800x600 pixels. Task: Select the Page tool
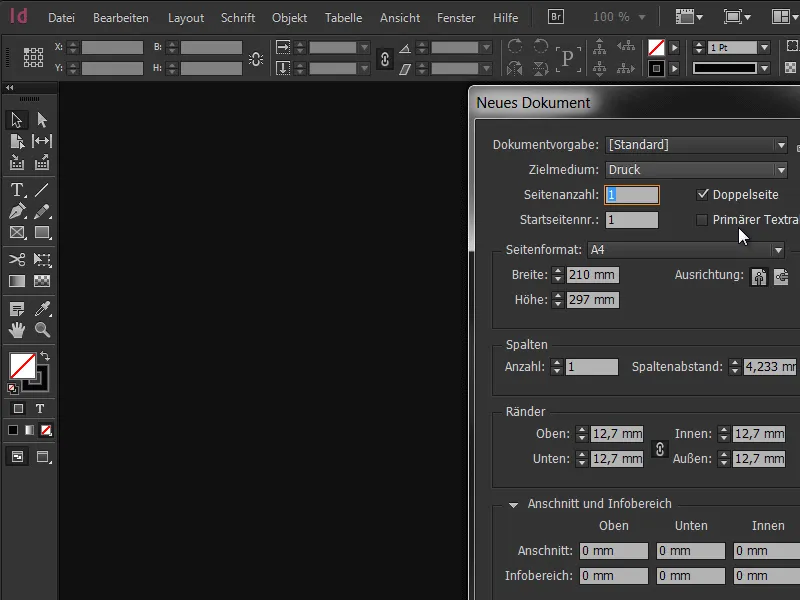(17, 141)
